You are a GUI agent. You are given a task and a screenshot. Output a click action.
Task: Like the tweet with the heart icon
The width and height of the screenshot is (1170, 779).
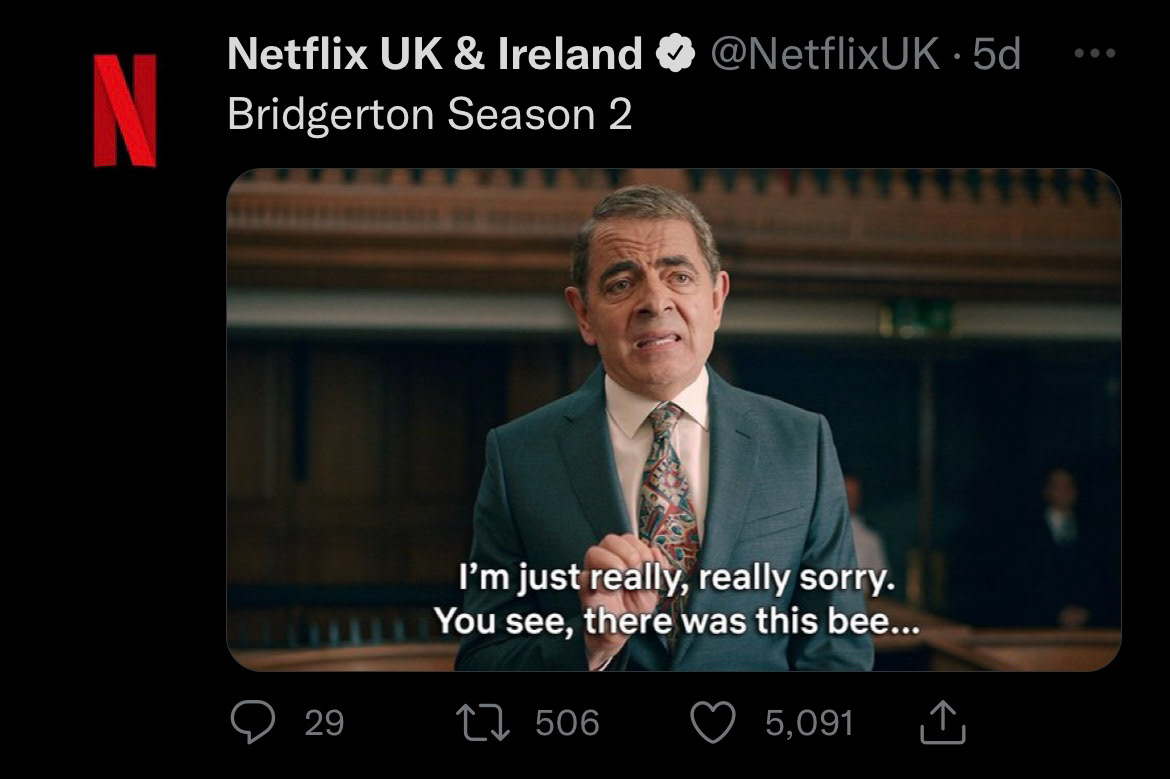pos(713,721)
